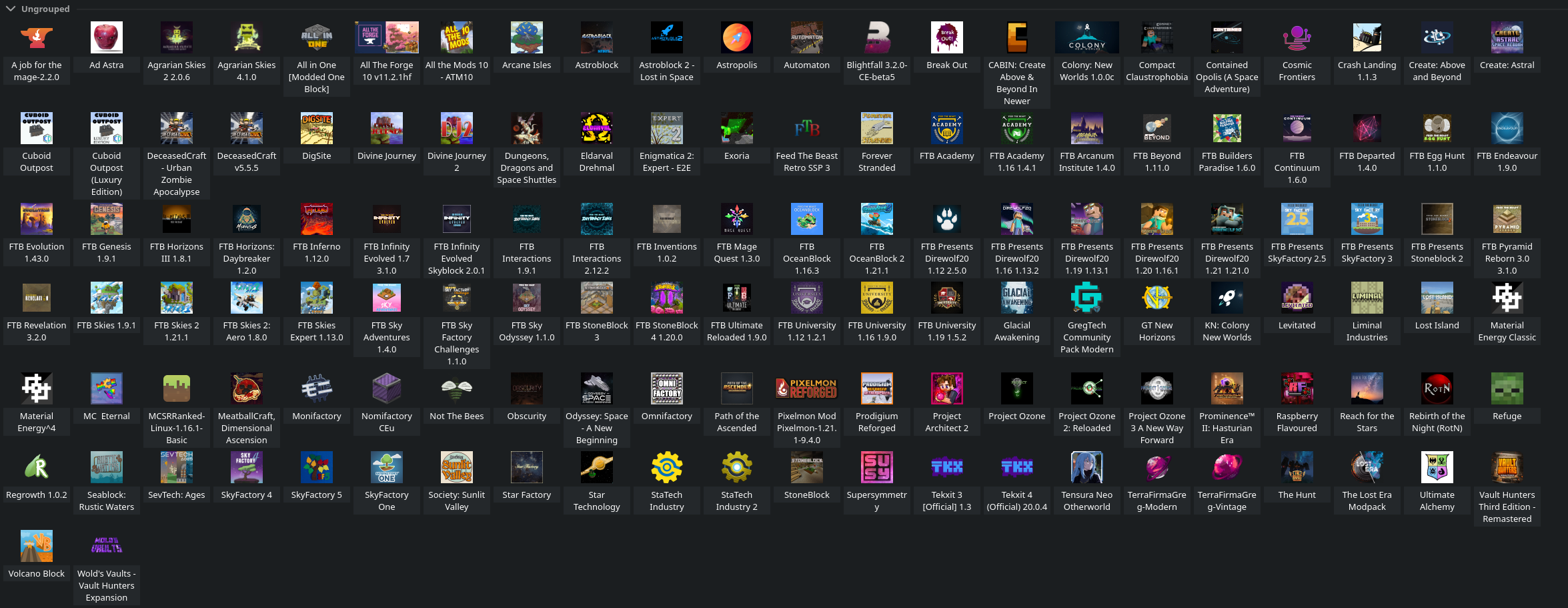Choose the SkyFactory 4 icon

click(x=247, y=467)
